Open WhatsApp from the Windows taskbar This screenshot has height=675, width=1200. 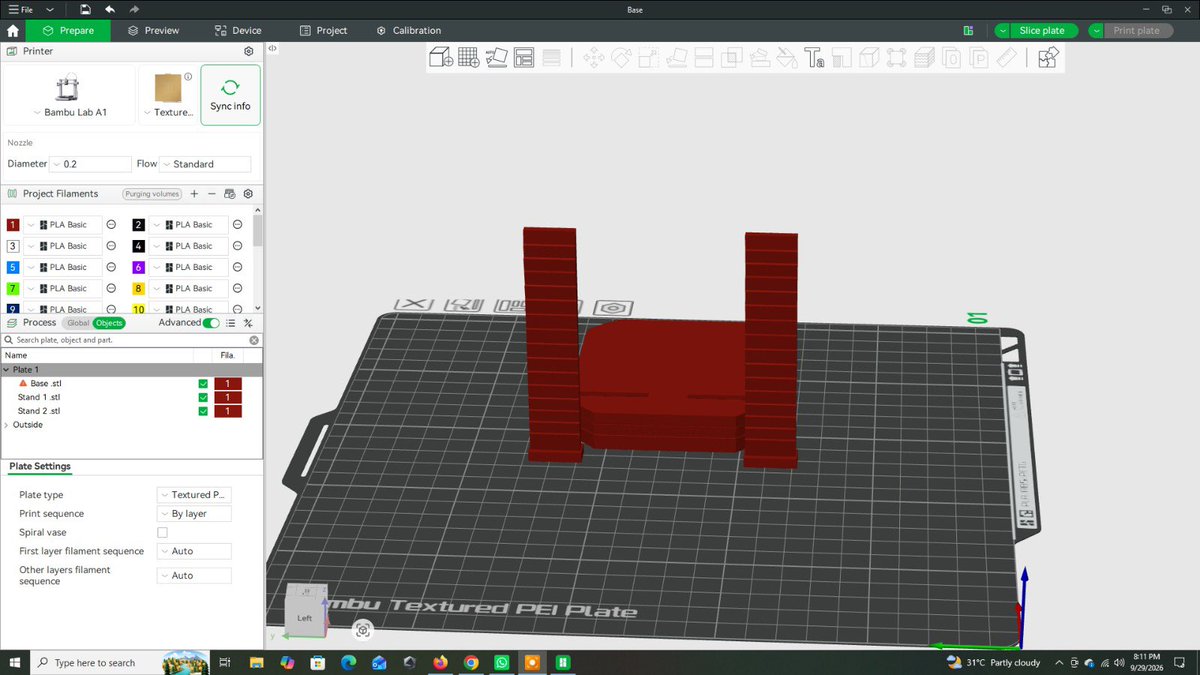pyautogui.click(x=501, y=662)
